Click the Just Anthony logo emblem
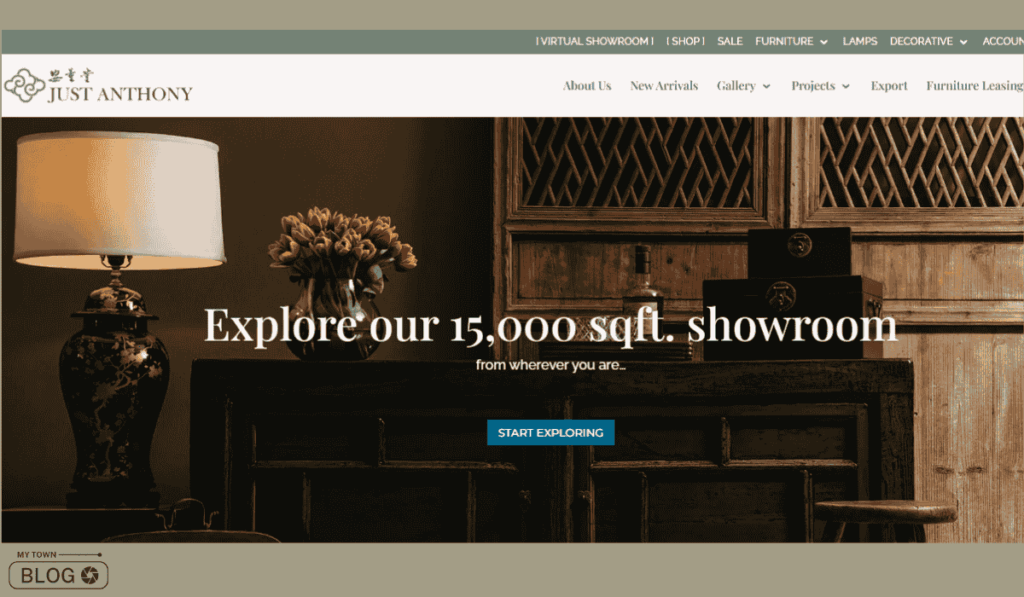 point(25,86)
